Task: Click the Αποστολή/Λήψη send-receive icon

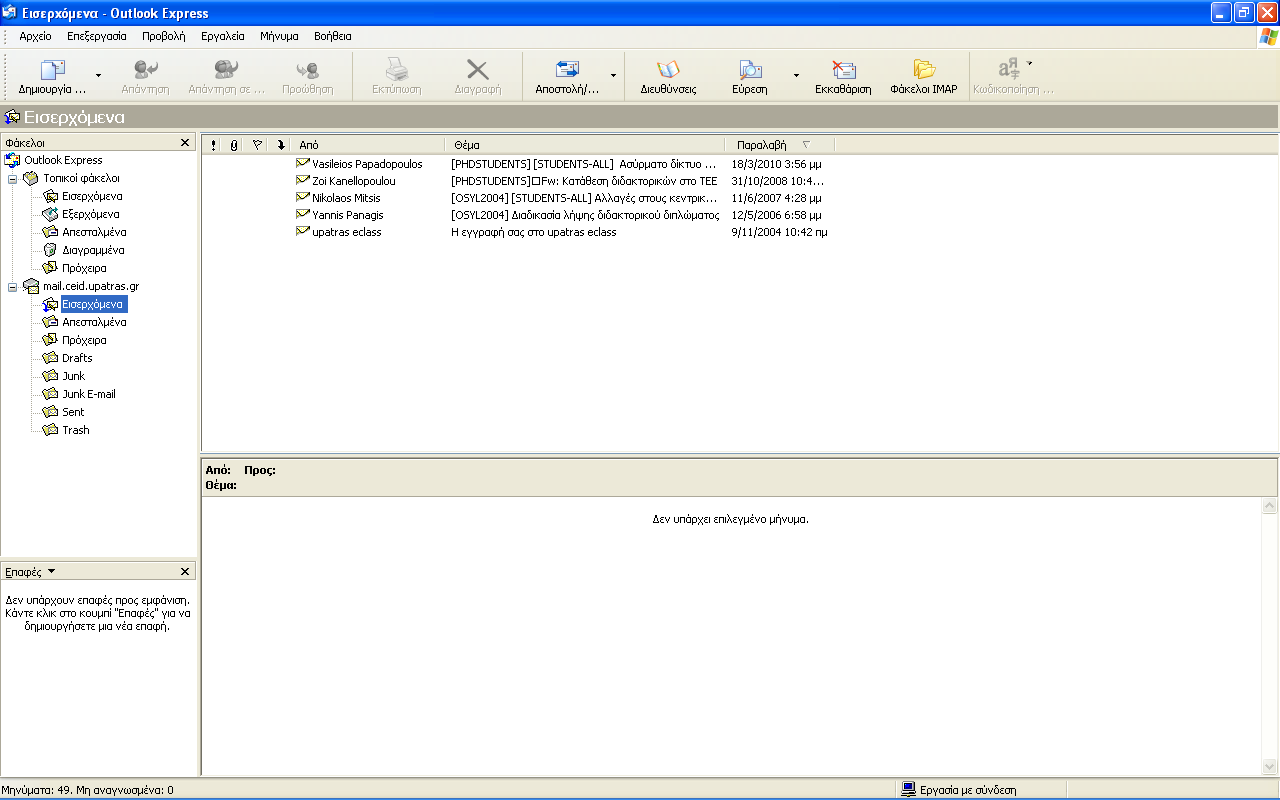Action: pos(567,70)
